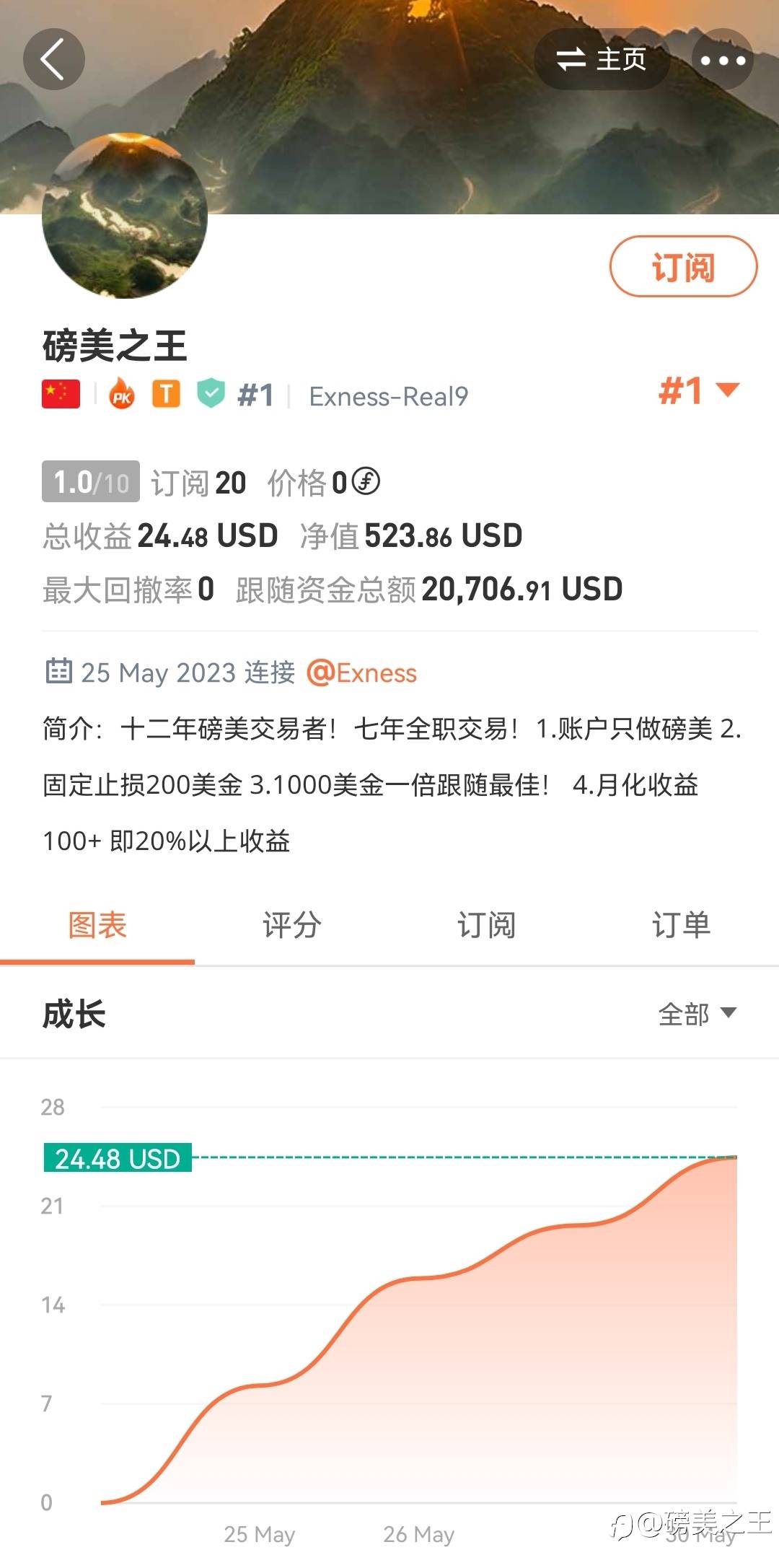Tap the 24.48 USD chart value marker
This screenshot has width=779, height=1568.
[118, 1158]
